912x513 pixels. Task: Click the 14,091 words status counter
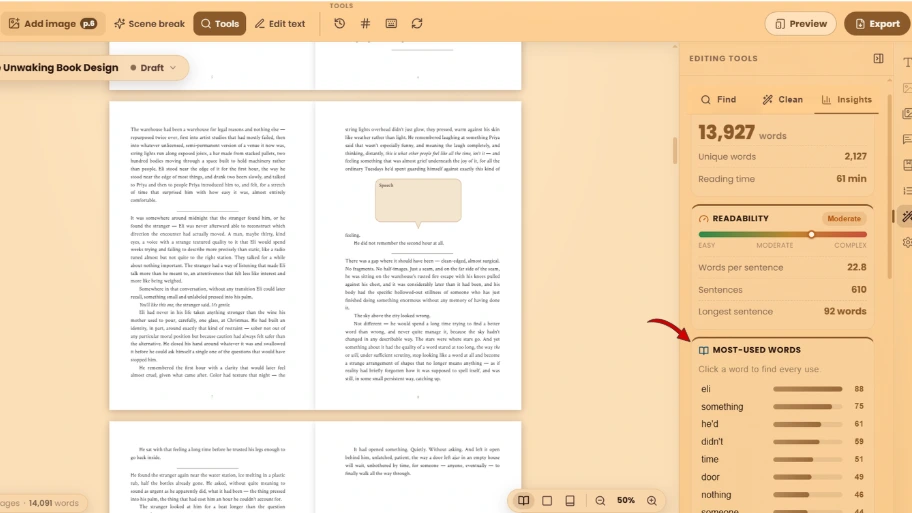pos(54,504)
